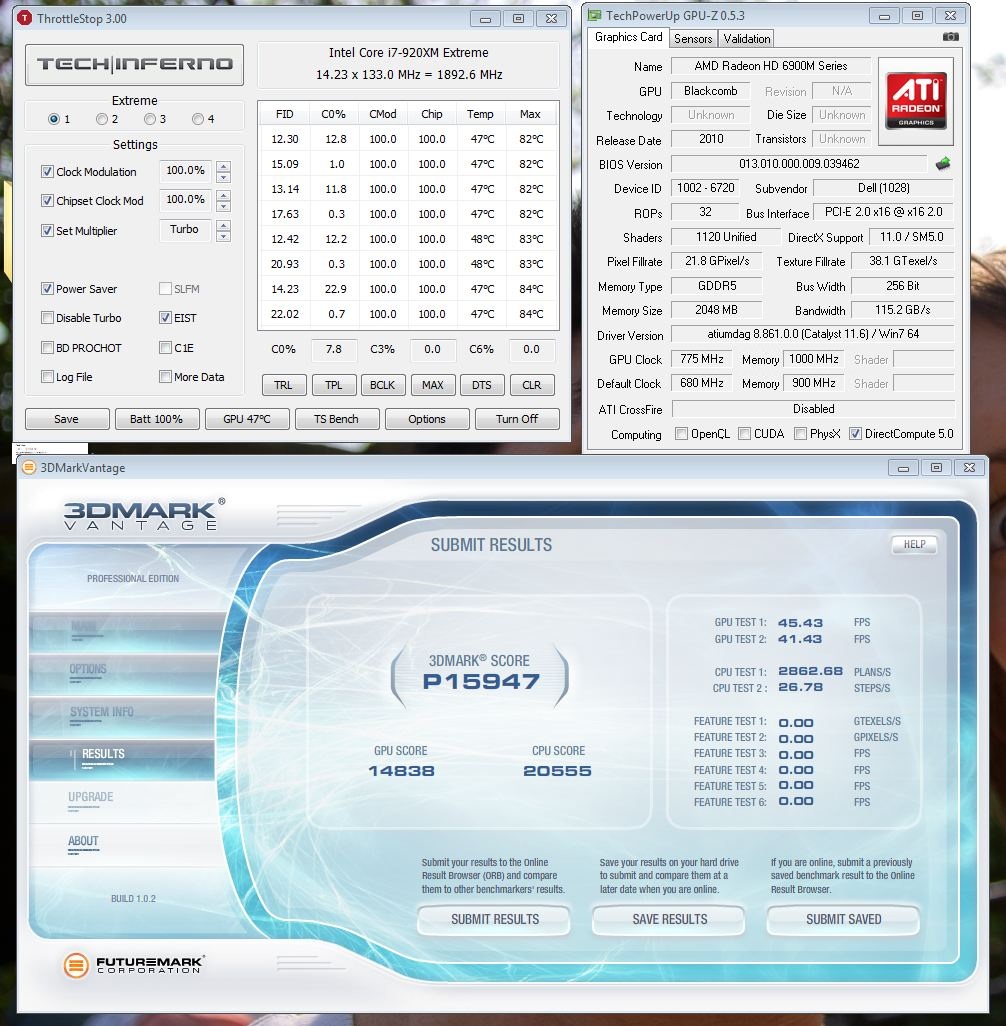Click the Set Multiplier Turbo value field
1006x1026 pixels.
click(185, 230)
